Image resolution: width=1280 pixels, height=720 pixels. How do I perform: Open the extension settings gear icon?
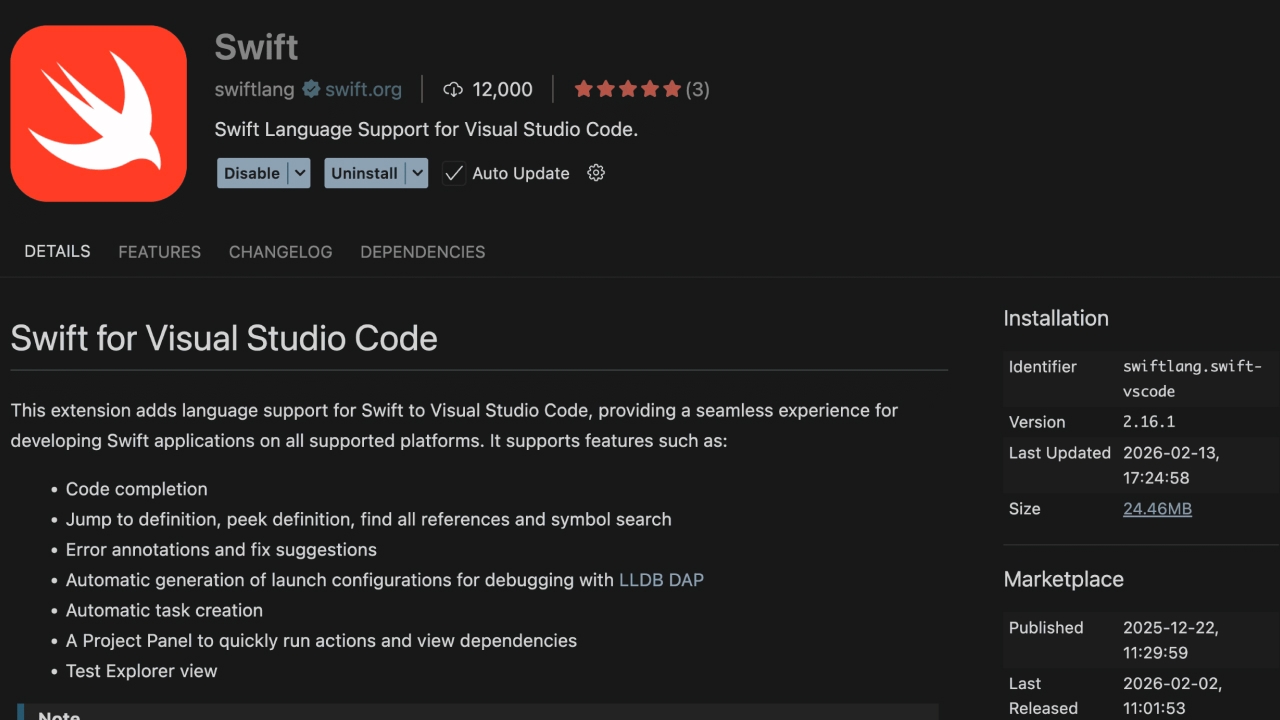(x=595, y=173)
